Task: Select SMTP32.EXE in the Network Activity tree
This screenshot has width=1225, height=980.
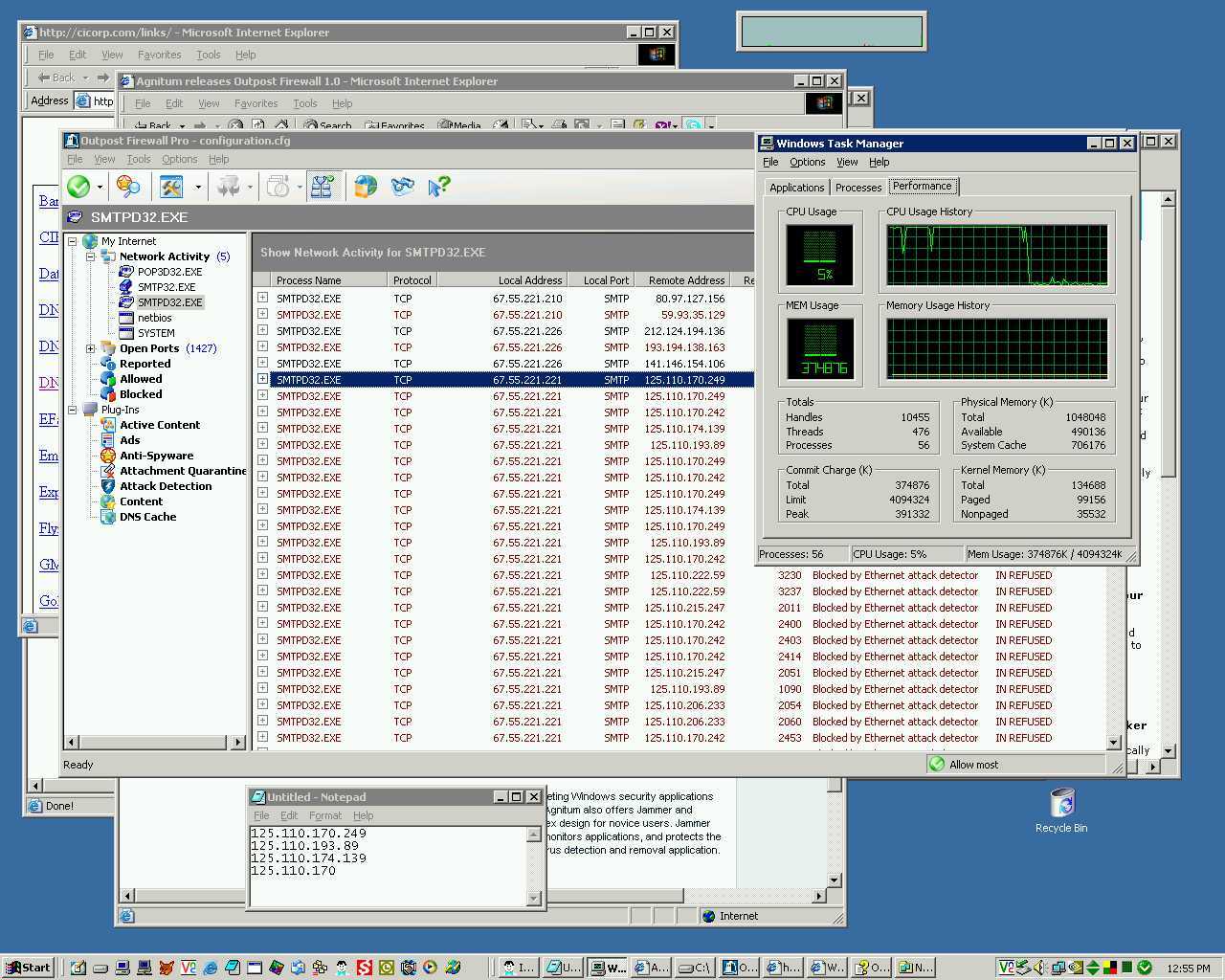Action: tap(167, 287)
